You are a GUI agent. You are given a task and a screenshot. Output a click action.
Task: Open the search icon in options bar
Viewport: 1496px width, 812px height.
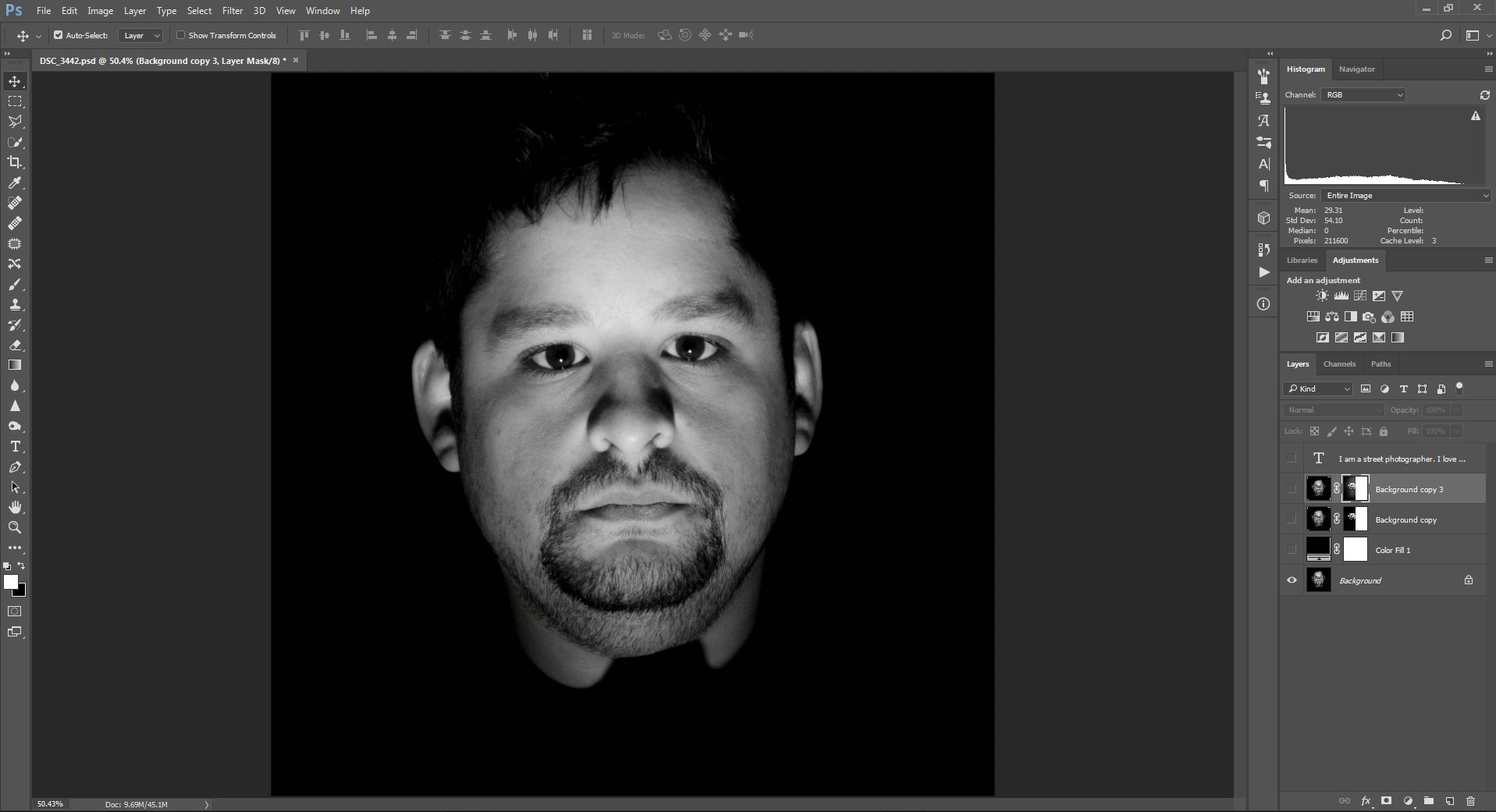pyautogui.click(x=1445, y=35)
